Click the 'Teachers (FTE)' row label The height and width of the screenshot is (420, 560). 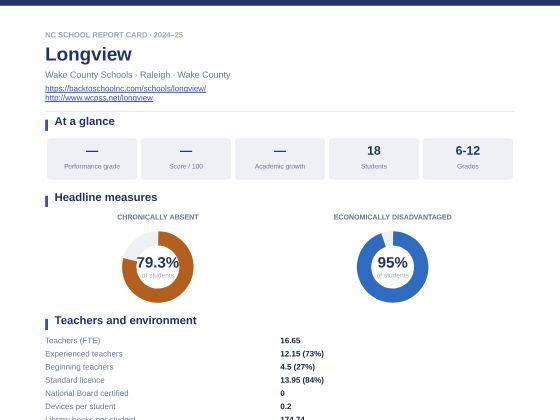coord(72,341)
